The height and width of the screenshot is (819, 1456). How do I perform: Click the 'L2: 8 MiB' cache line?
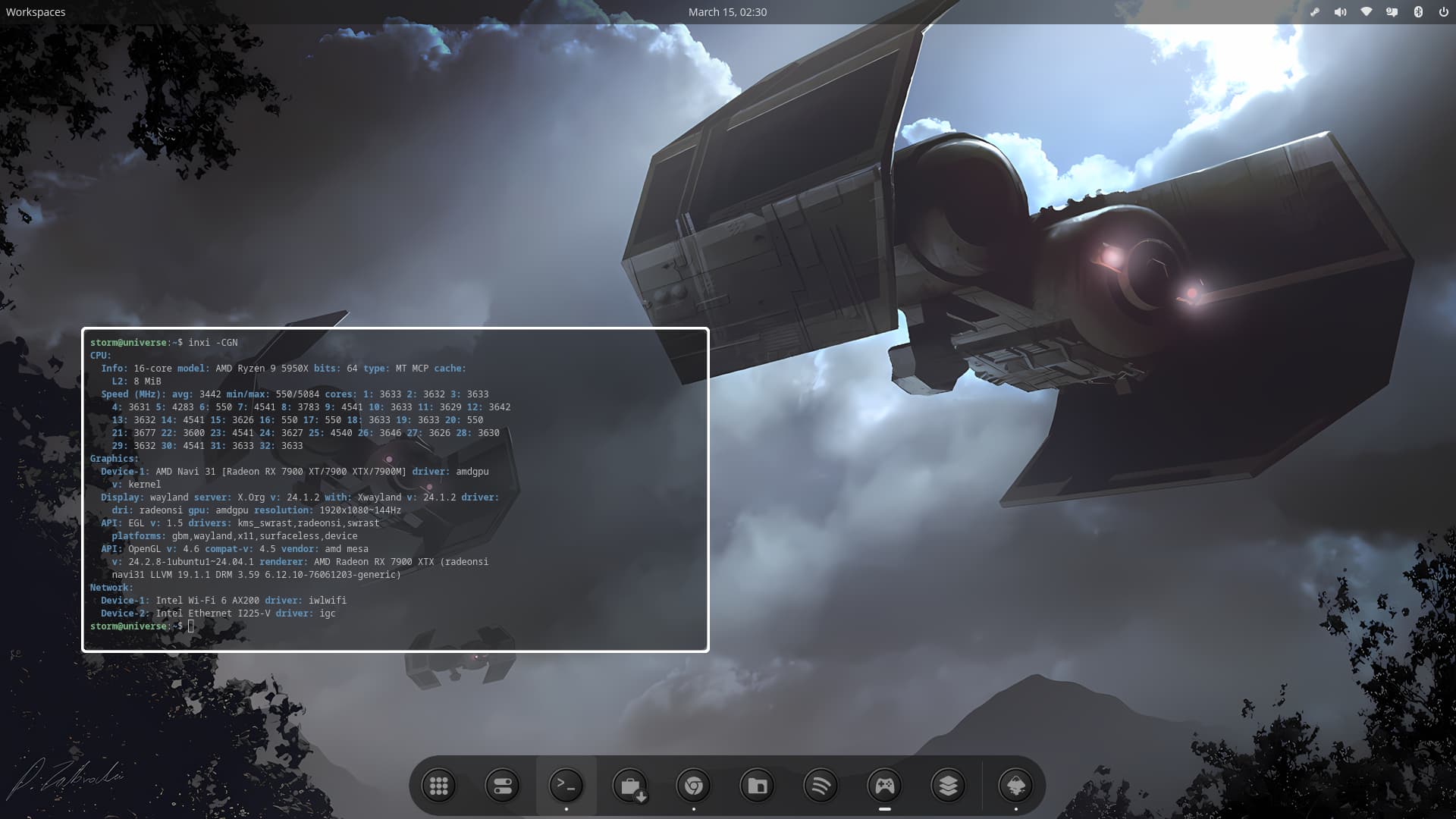coord(136,381)
